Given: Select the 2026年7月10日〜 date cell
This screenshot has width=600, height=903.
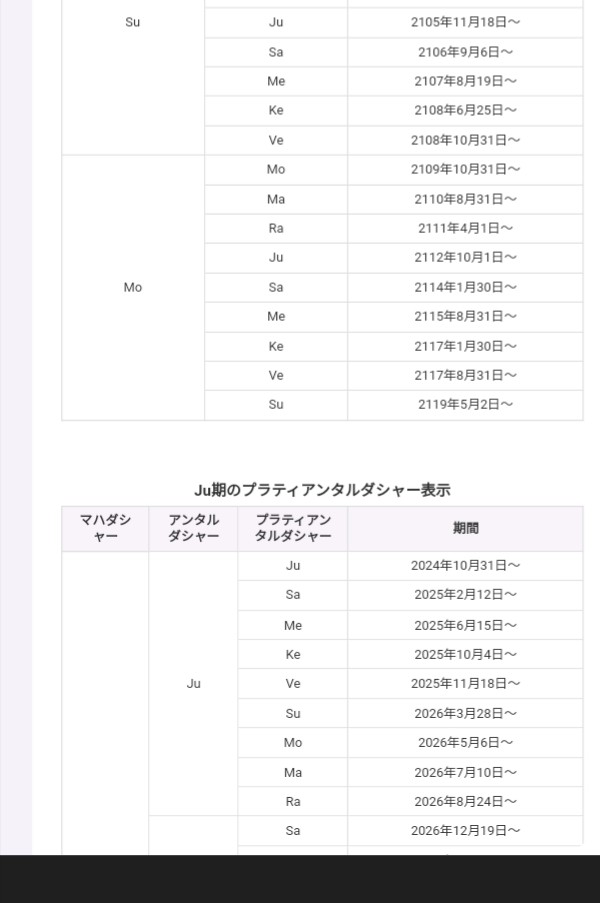Looking at the screenshot, I should [465, 773].
